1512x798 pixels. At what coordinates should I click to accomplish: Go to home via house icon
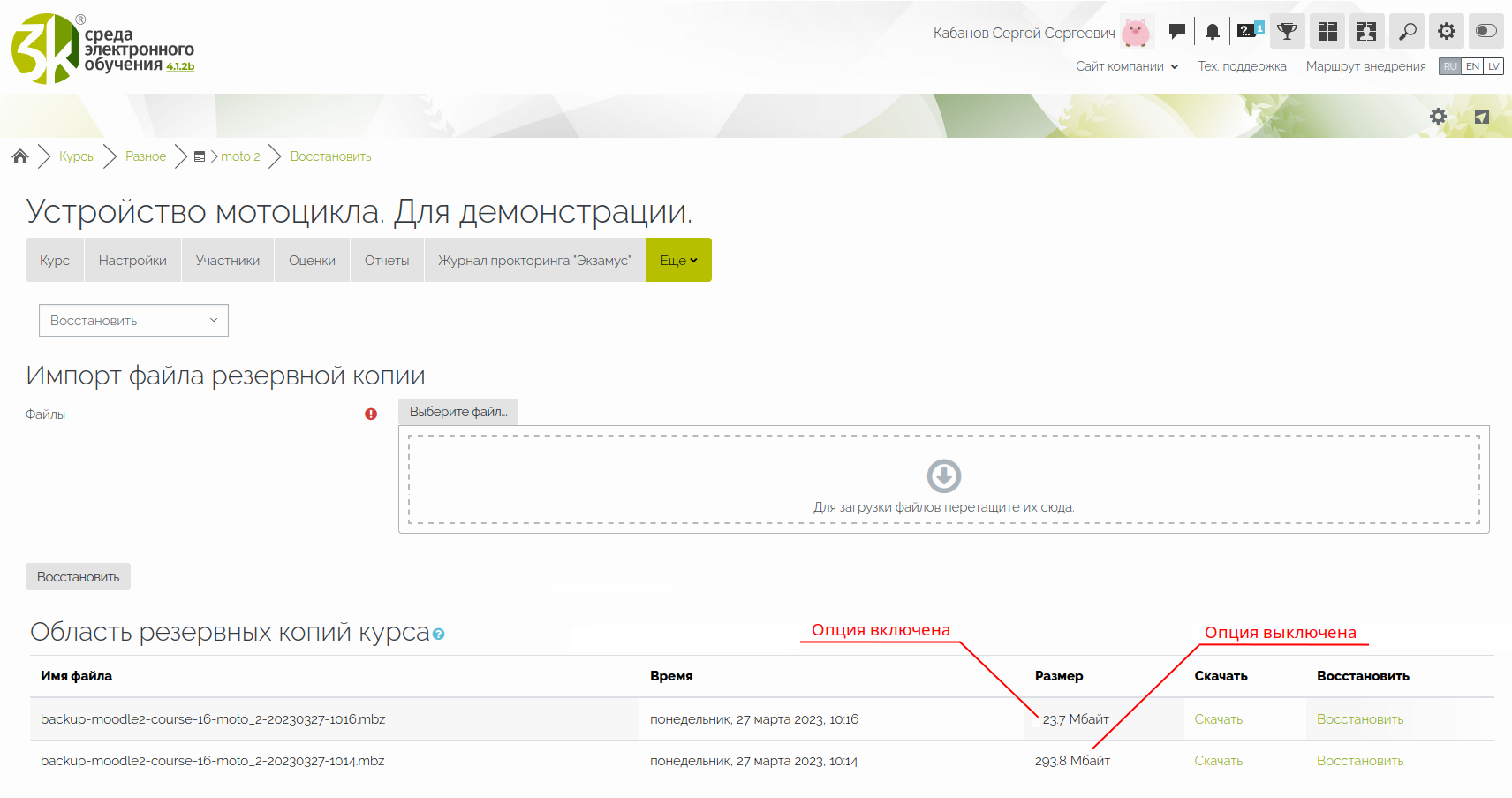20,156
